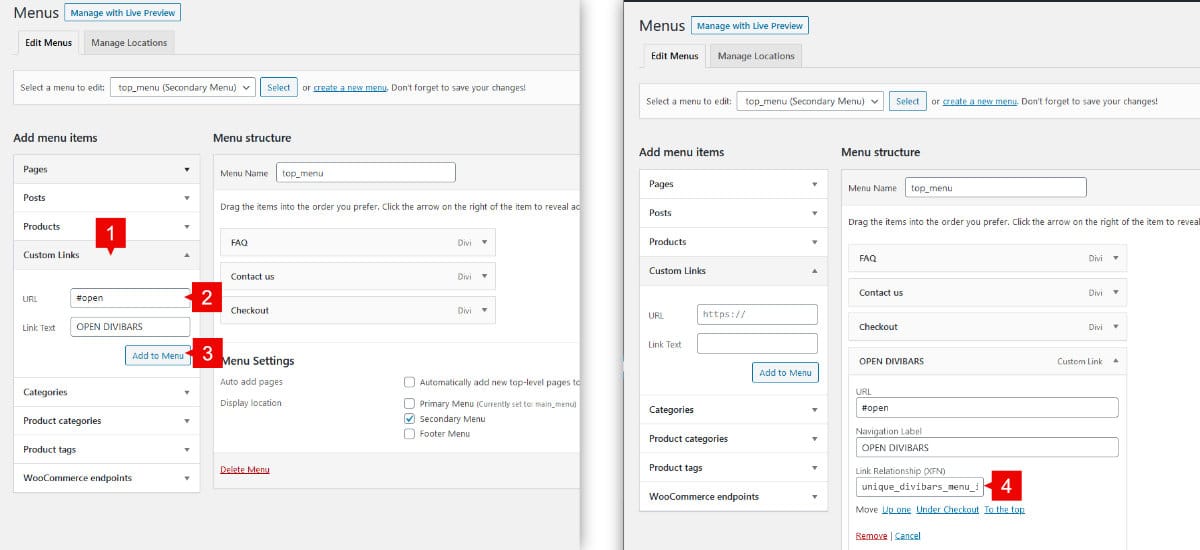
Task: Click the Posts arrow in right screenshot
Action: click(814, 213)
